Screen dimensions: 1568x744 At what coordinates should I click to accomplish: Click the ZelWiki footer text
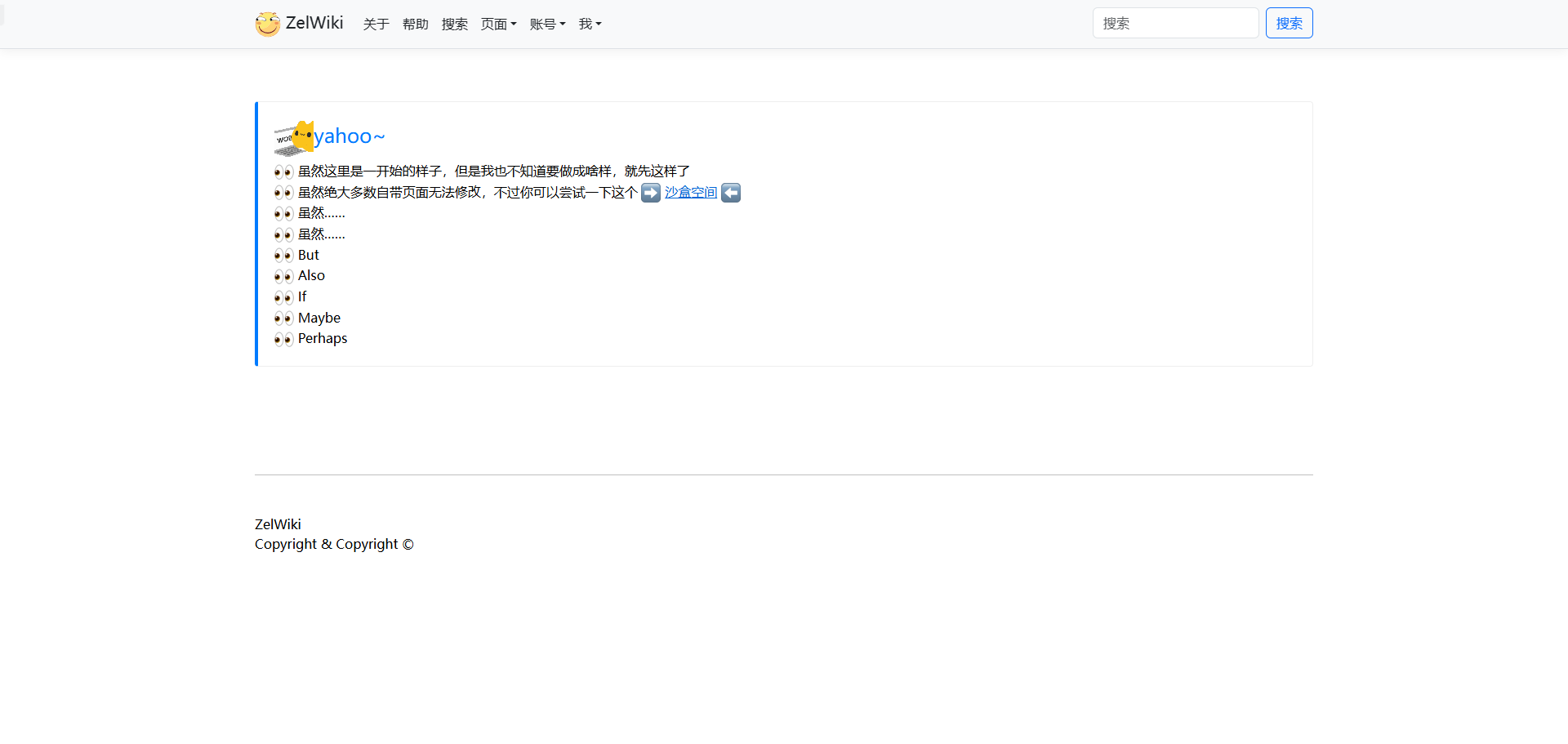[x=278, y=524]
